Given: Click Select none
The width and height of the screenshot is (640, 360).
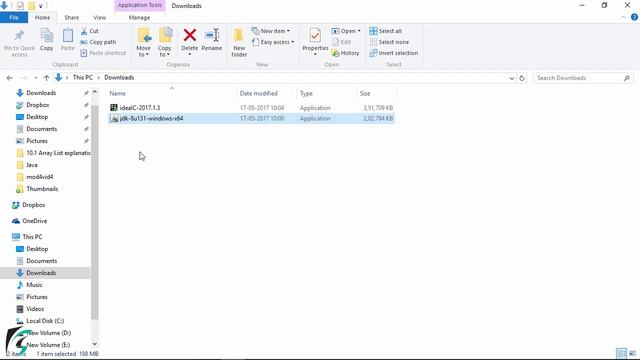Looking at the screenshot, I should (389, 42).
